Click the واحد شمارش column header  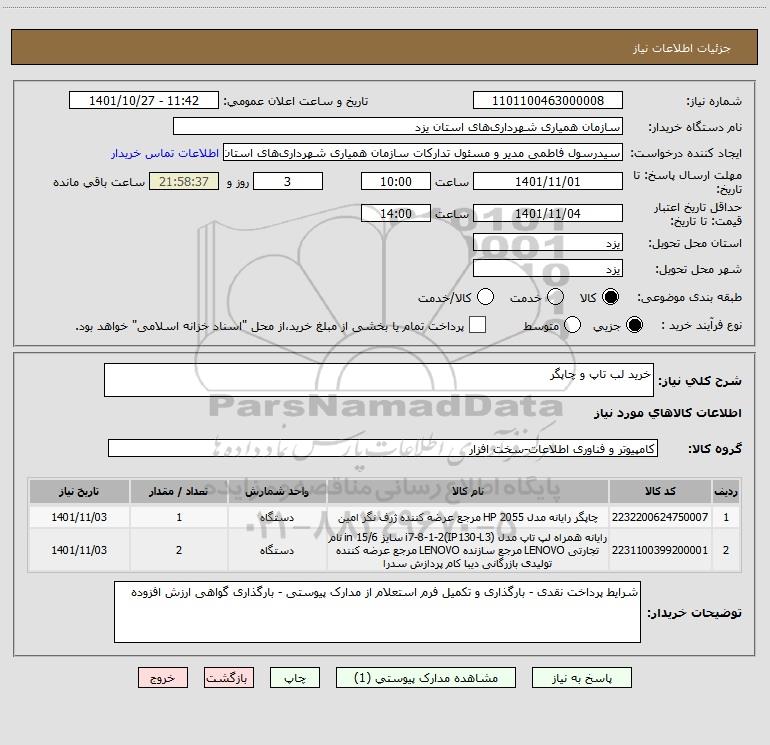(x=277, y=491)
